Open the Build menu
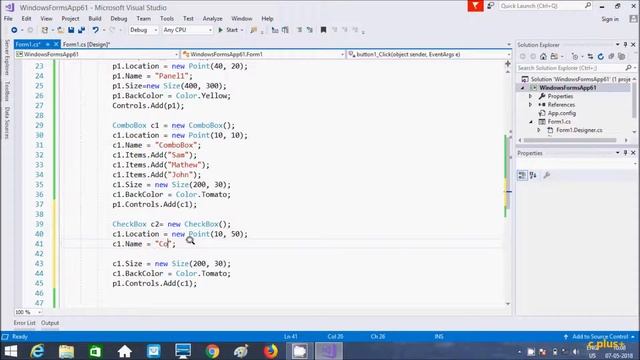Viewport: 640px width, 360px height. pos(95,19)
